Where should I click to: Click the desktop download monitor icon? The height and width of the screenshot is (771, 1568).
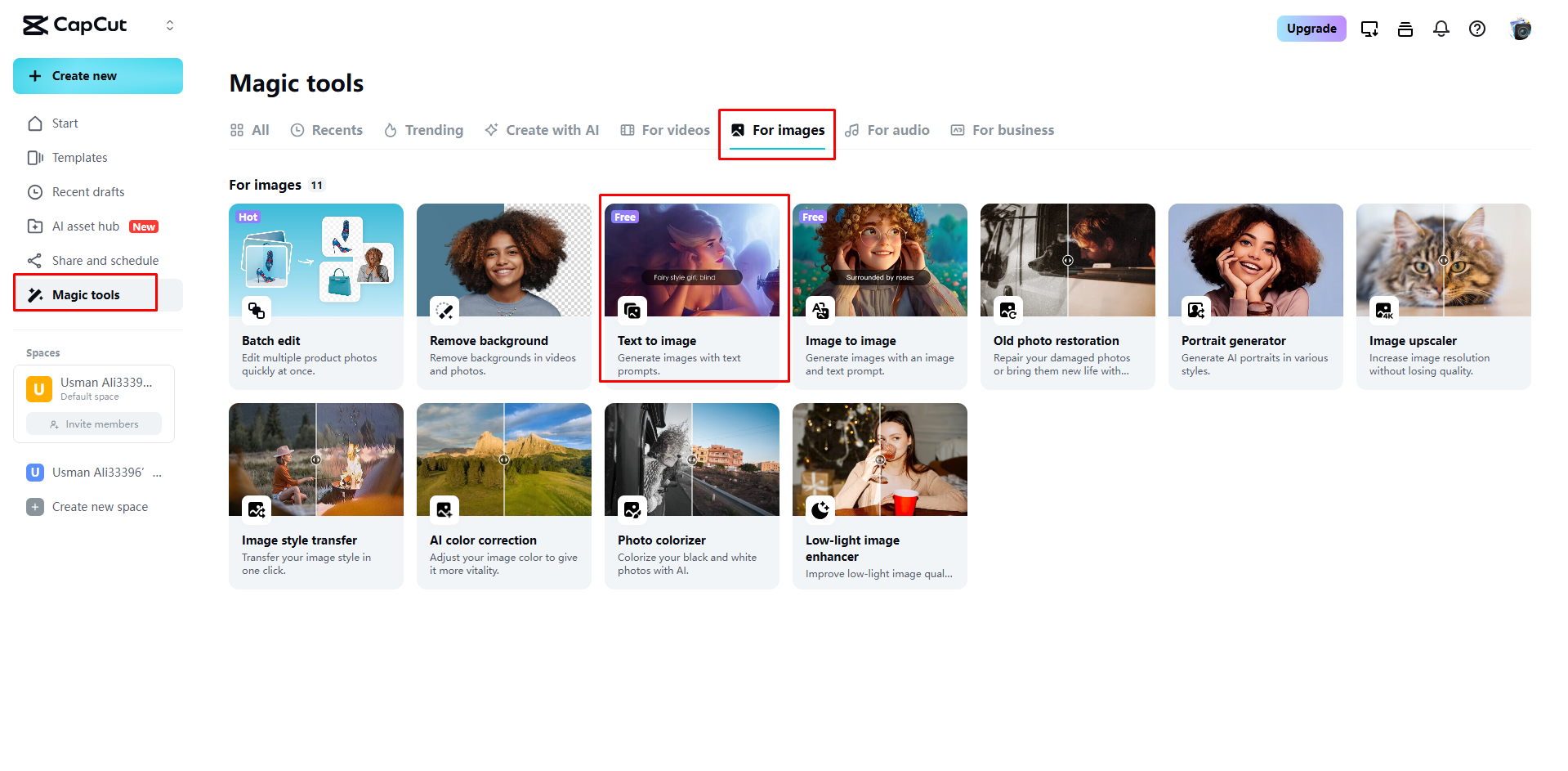pyautogui.click(x=1369, y=29)
